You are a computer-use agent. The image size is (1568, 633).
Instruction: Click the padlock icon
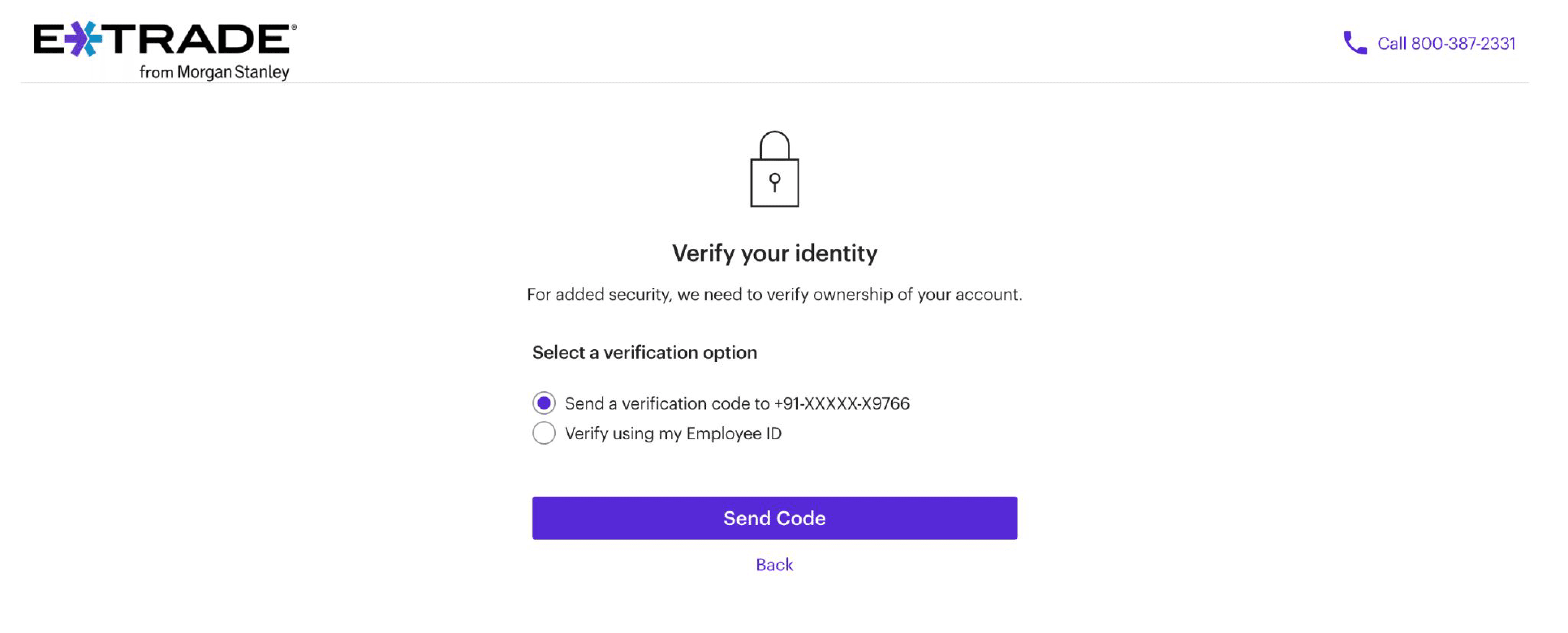(774, 170)
